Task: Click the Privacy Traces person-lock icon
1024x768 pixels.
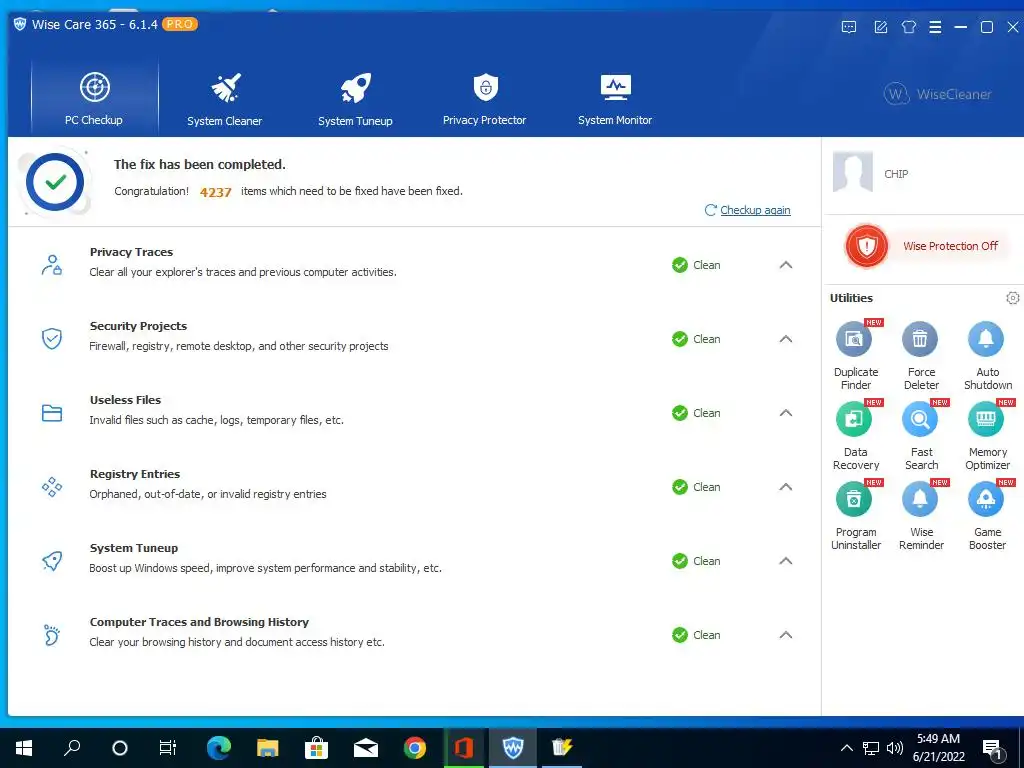Action: [52, 265]
